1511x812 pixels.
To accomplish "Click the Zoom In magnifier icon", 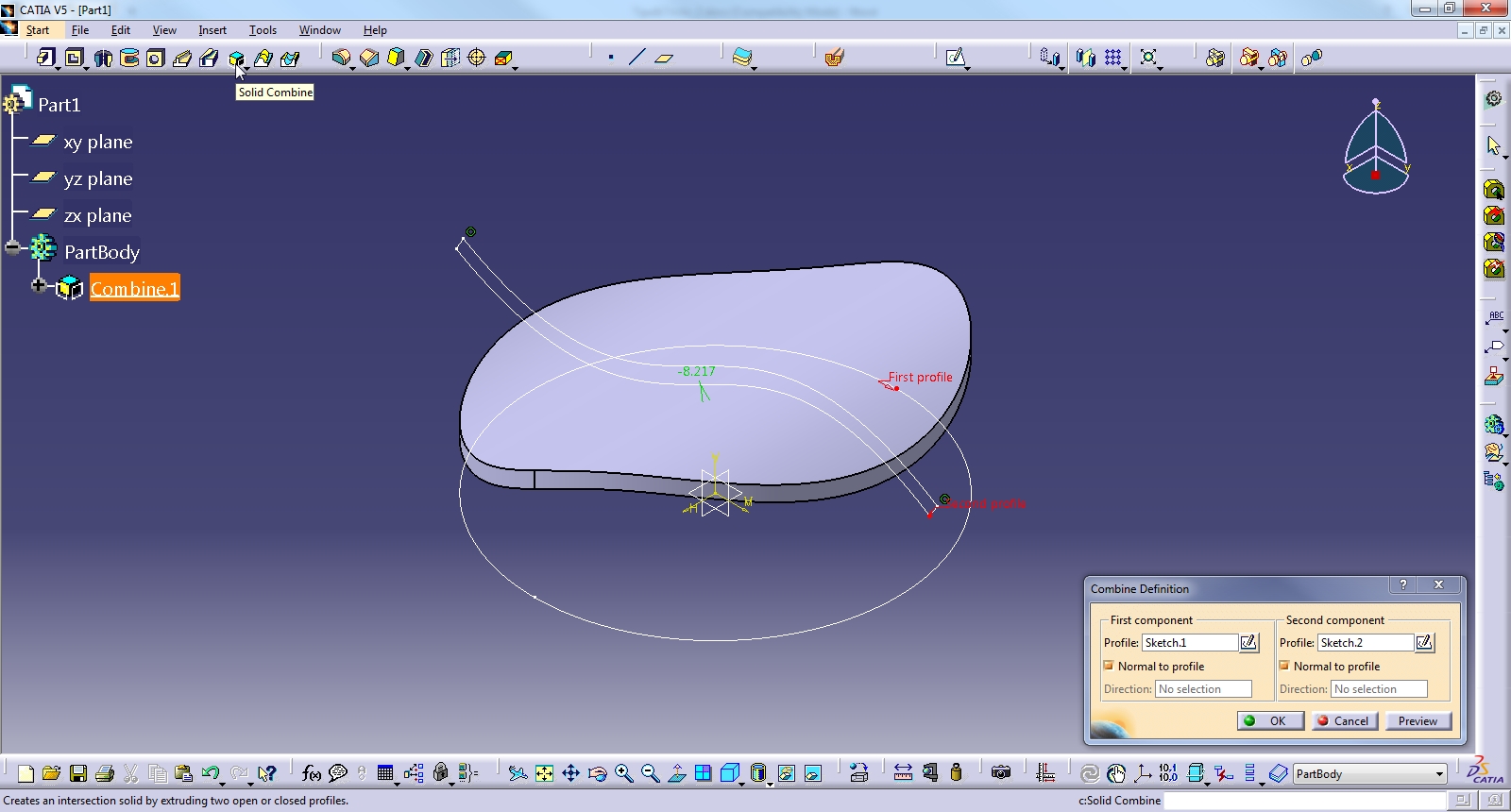I will tap(624, 773).
